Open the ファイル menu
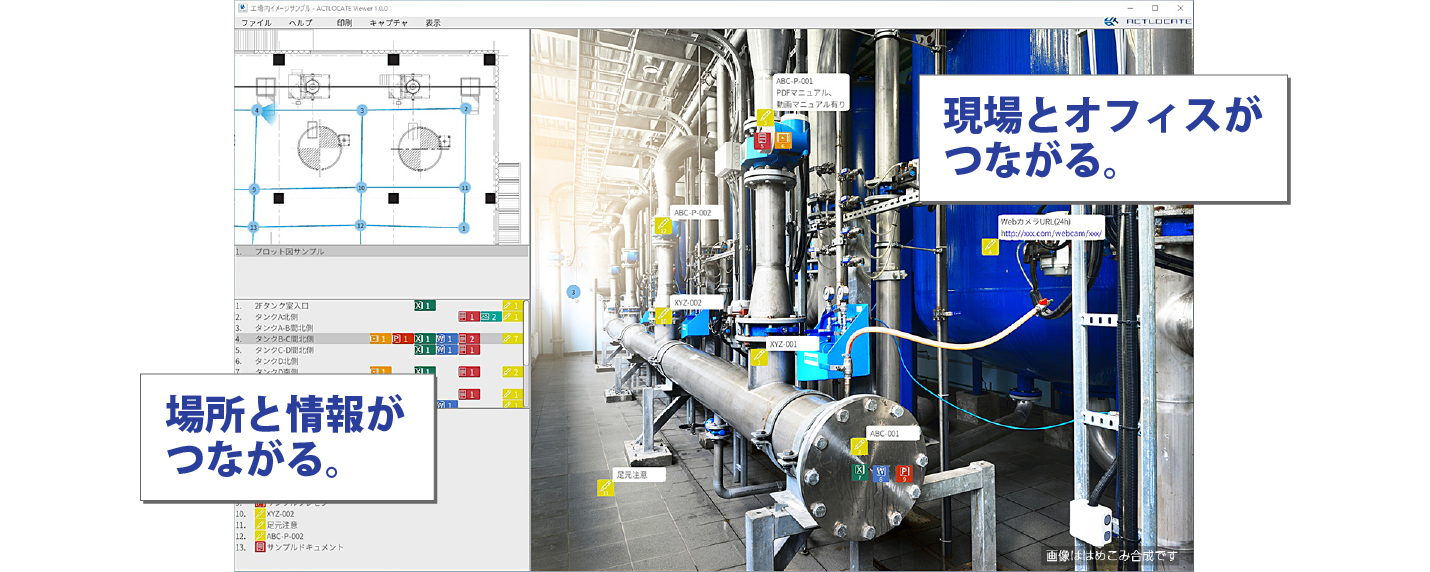The width and height of the screenshot is (1430, 572). click(256, 22)
